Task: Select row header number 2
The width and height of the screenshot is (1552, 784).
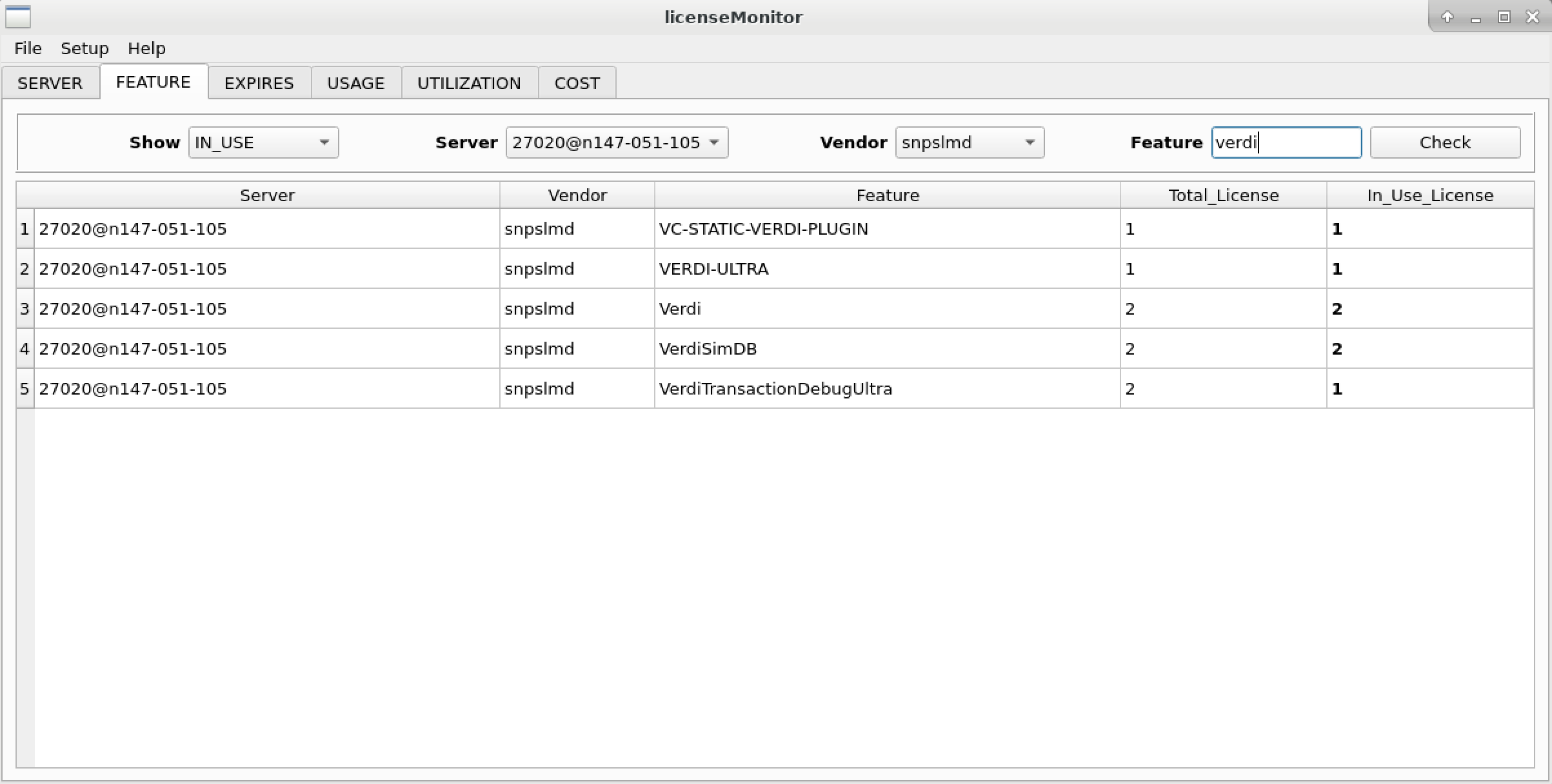Action: 25,269
